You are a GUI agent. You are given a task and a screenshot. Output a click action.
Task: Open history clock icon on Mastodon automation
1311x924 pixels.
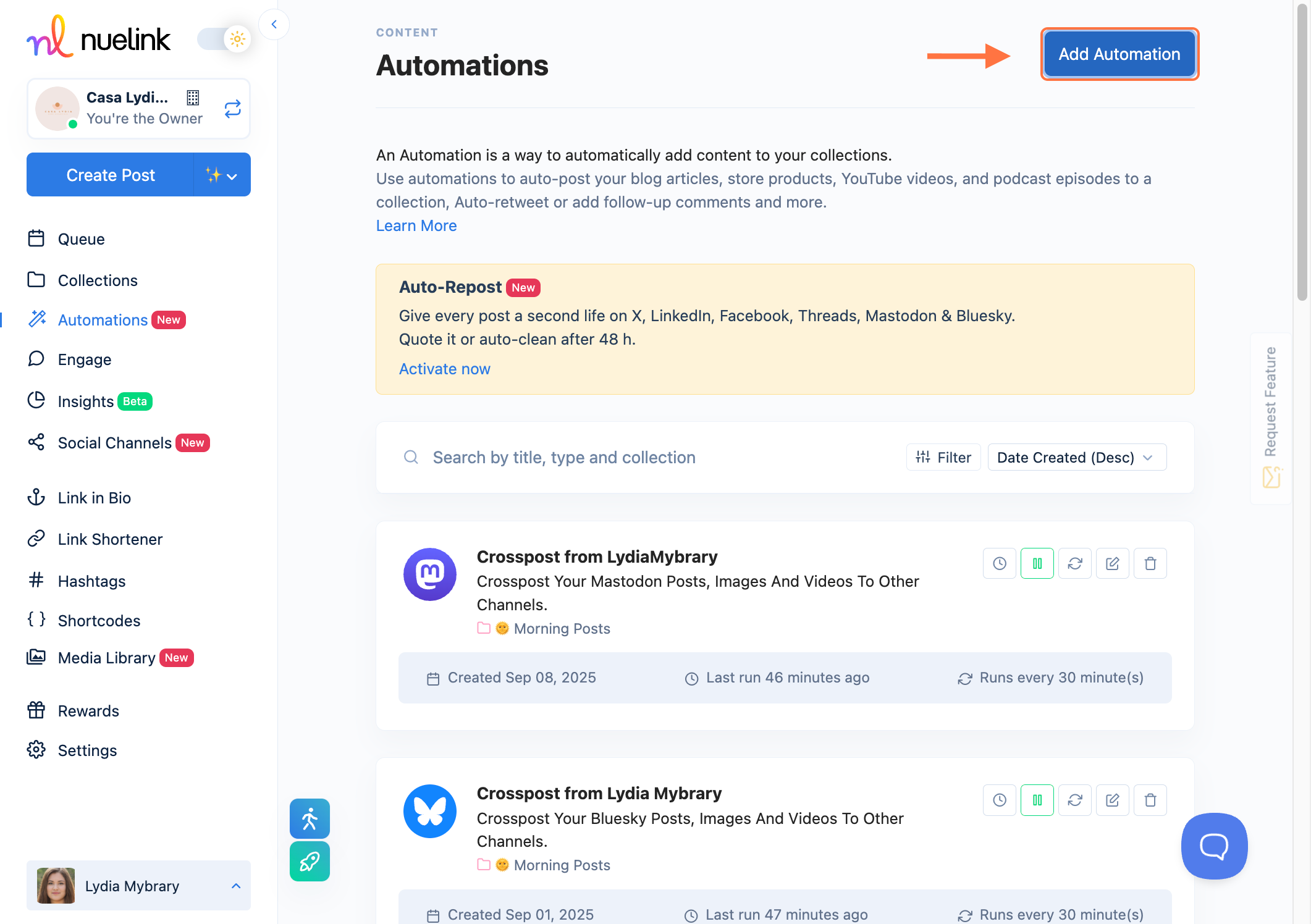click(x=999, y=563)
